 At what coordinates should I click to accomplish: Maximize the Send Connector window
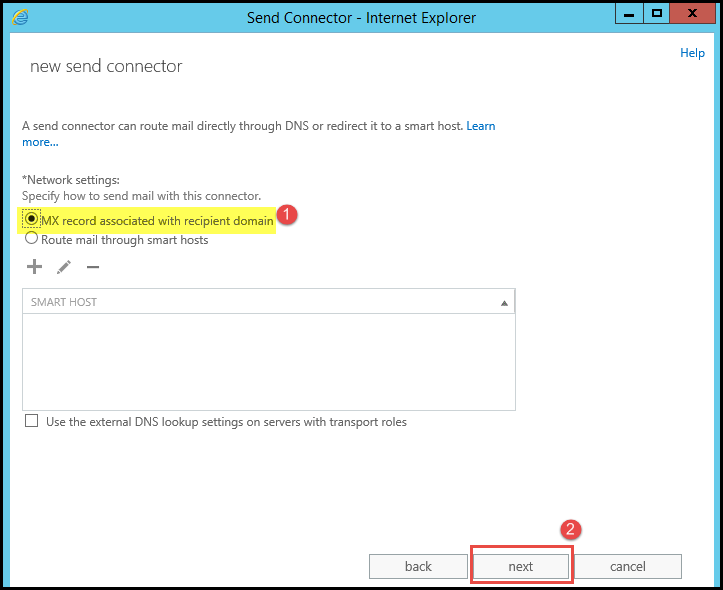click(657, 13)
